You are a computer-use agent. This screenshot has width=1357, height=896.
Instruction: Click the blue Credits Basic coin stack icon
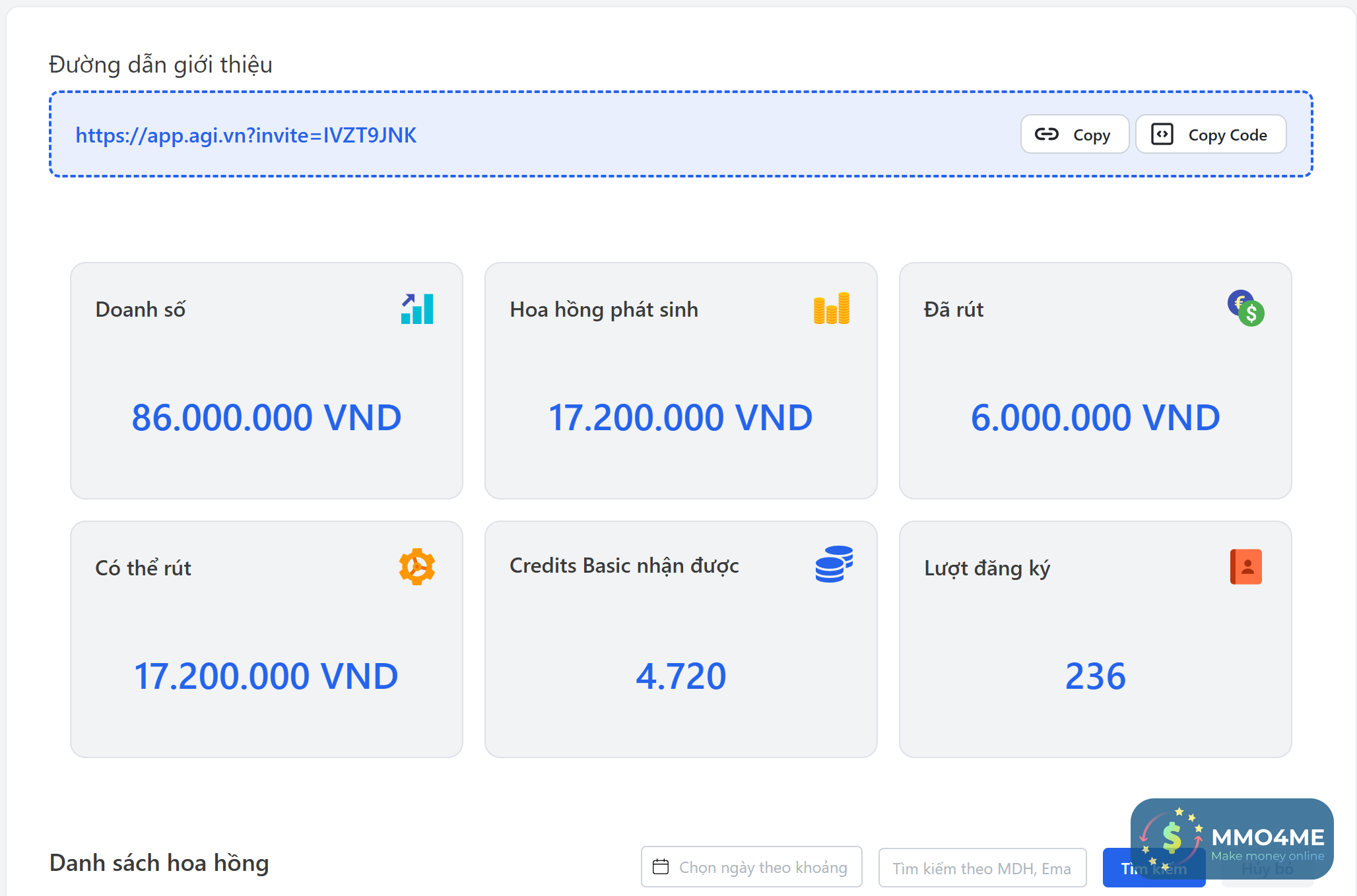[x=834, y=565]
